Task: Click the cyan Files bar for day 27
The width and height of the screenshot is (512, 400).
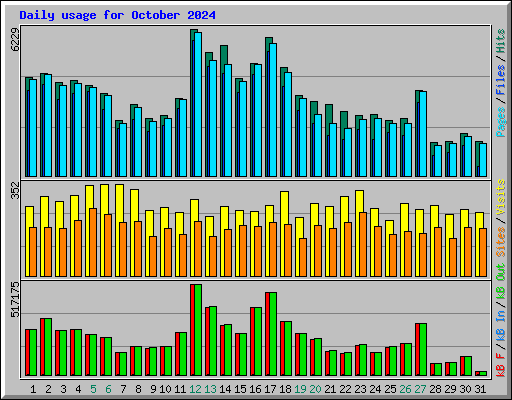Action: [423, 134]
